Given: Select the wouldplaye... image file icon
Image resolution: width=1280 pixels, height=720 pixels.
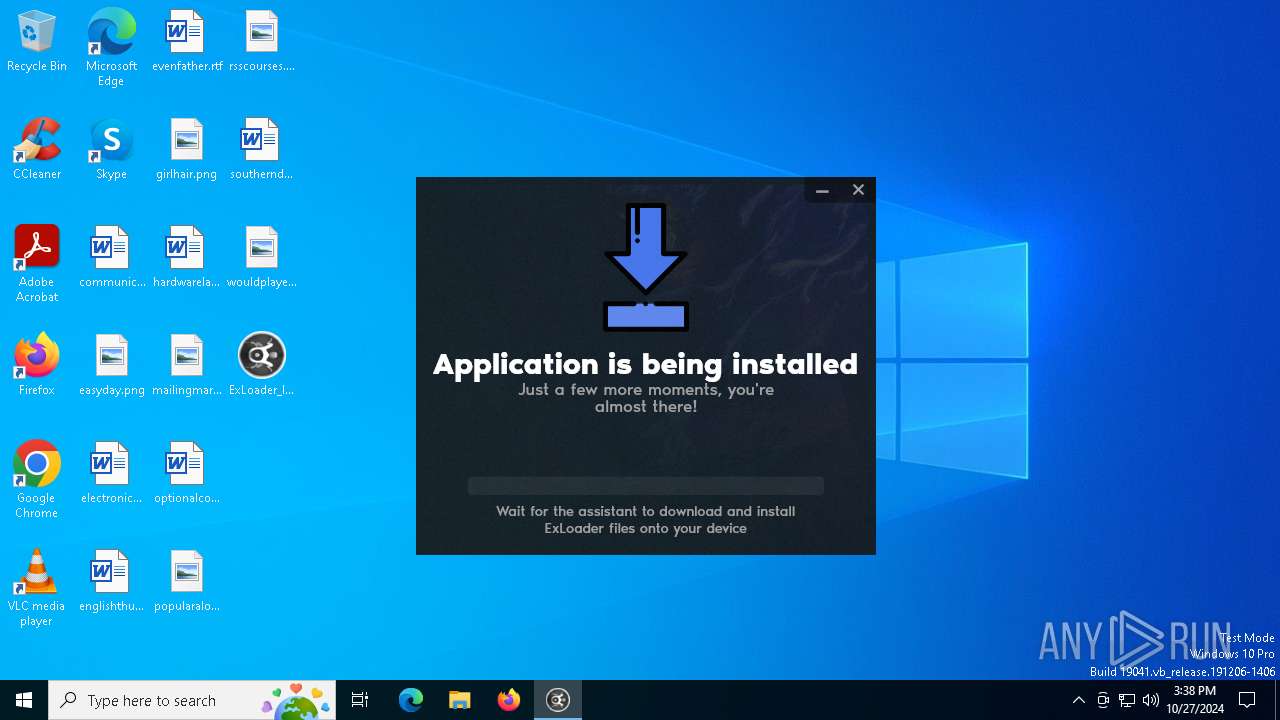Looking at the screenshot, I should (x=261, y=257).
